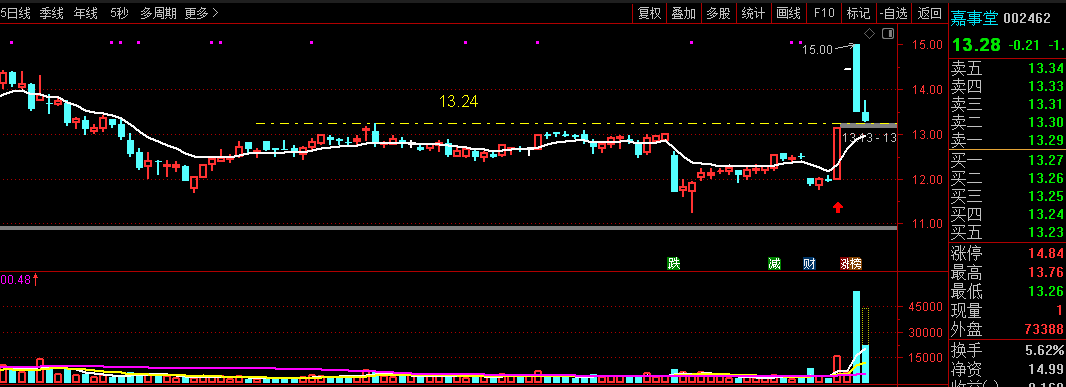Click the stock code 002462
1066x387 pixels.
pos(1027,18)
